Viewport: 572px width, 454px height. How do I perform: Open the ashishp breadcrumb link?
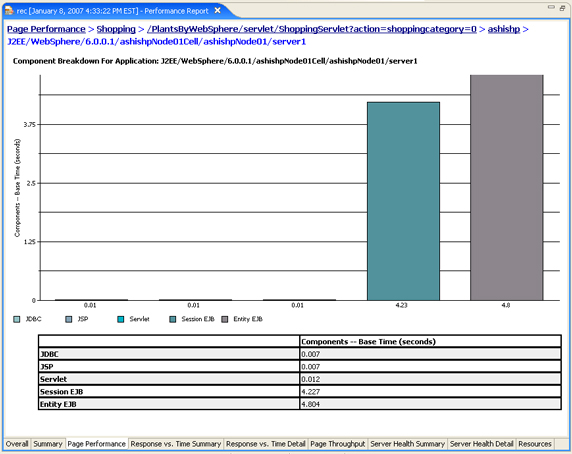point(504,29)
